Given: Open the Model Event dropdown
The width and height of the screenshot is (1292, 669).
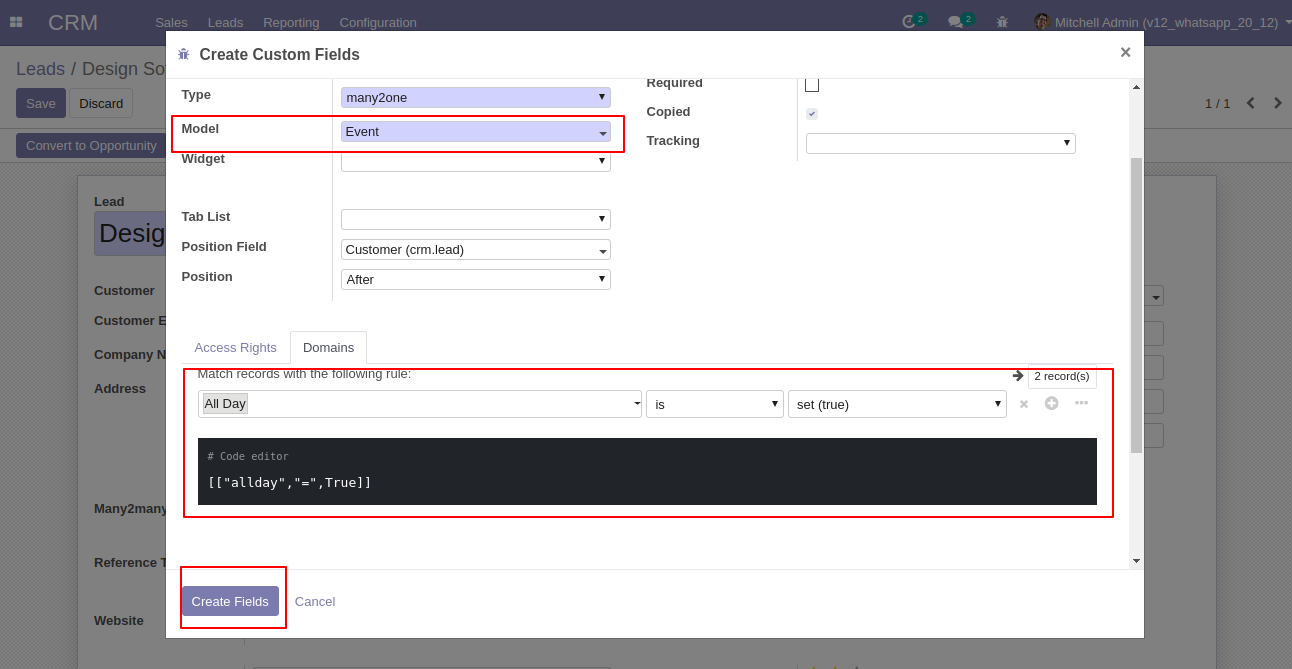Looking at the screenshot, I should point(476,131).
